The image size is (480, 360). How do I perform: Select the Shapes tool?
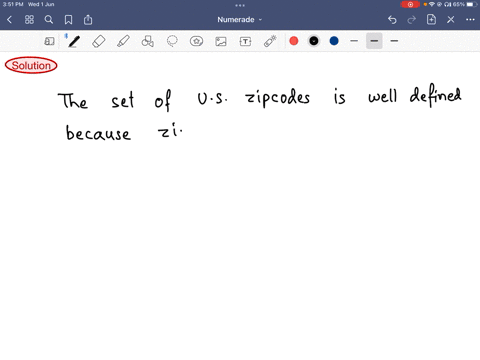click(148, 41)
